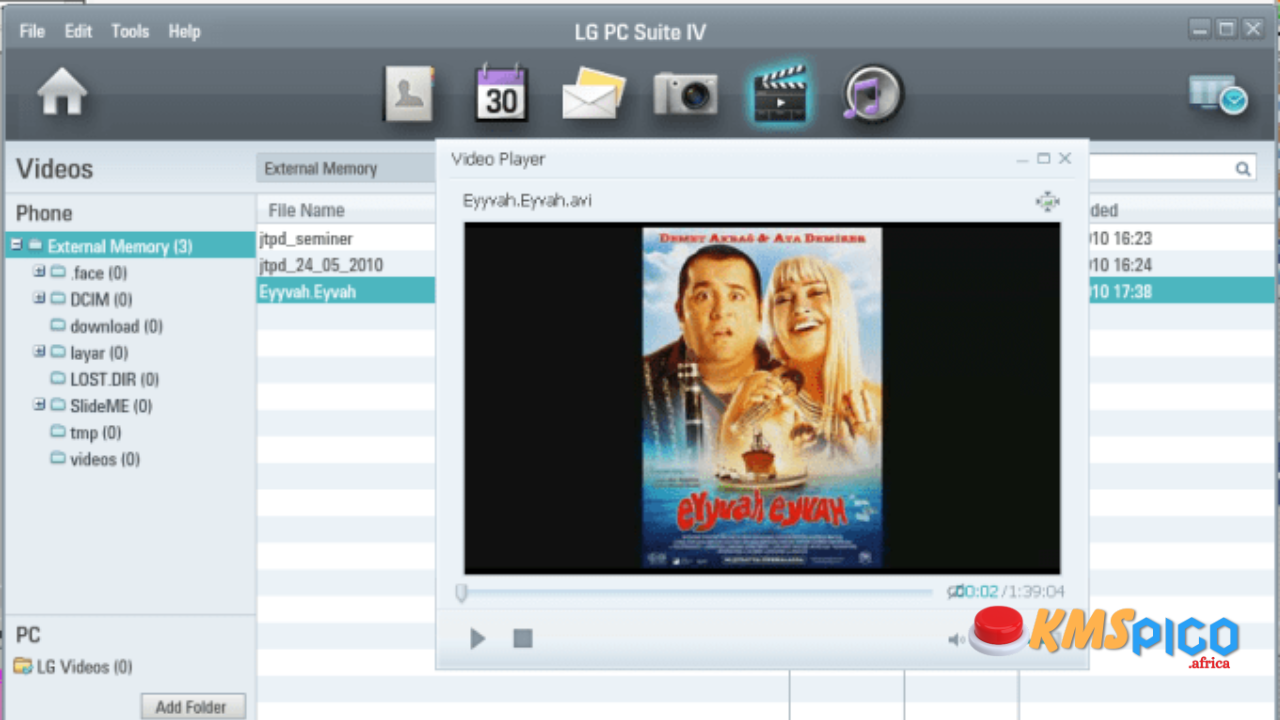Select the layar (0) folder
This screenshot has height=720, width=1280.
click(99, 353)
